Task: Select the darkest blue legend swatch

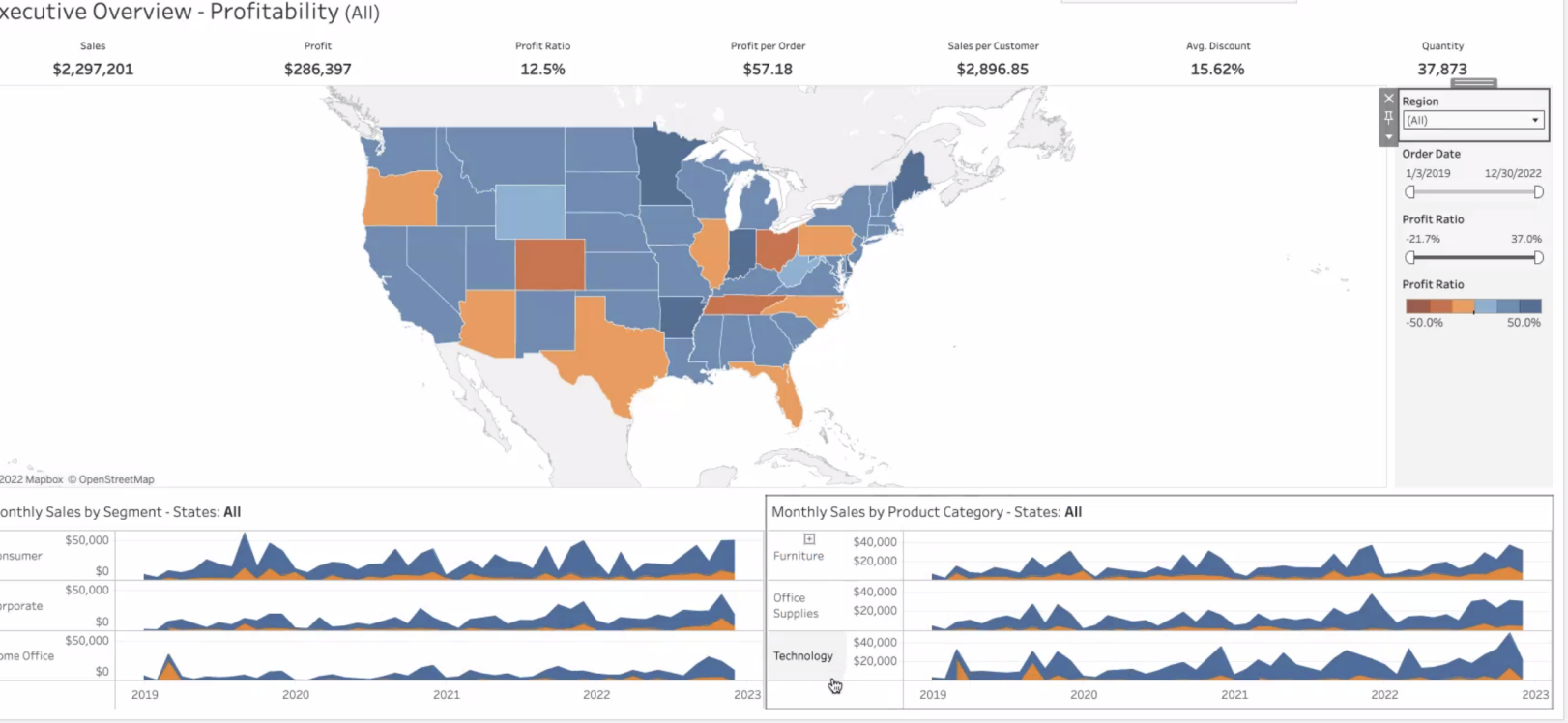Action: point(1530,306)
